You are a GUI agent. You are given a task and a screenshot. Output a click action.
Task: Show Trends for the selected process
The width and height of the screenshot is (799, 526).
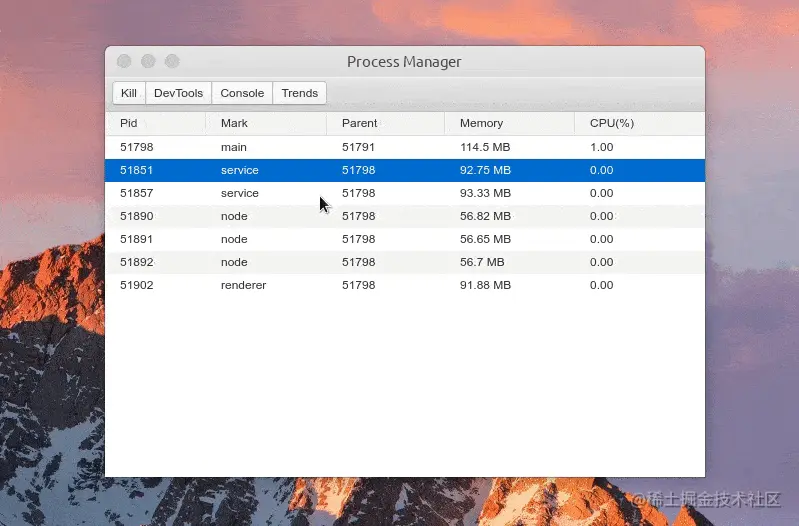pos(300,93)
